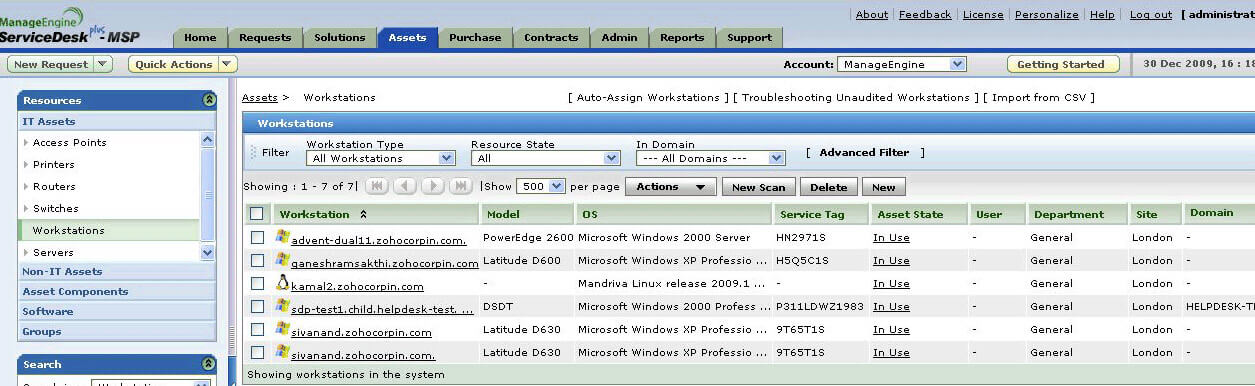Viewport: 1255px width, 386px height.
Task: Click the Linux penguin icon beside kamal2.zohocorpin.com
Action: tap(282, 283)
